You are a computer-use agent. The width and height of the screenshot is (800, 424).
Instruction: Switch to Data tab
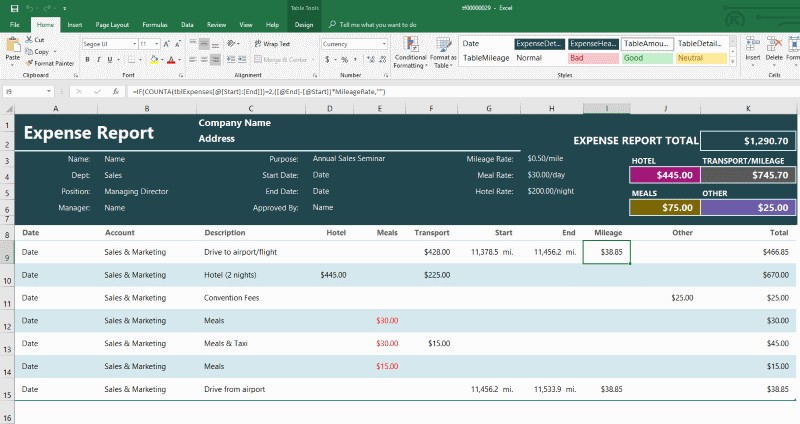(187, 24)
